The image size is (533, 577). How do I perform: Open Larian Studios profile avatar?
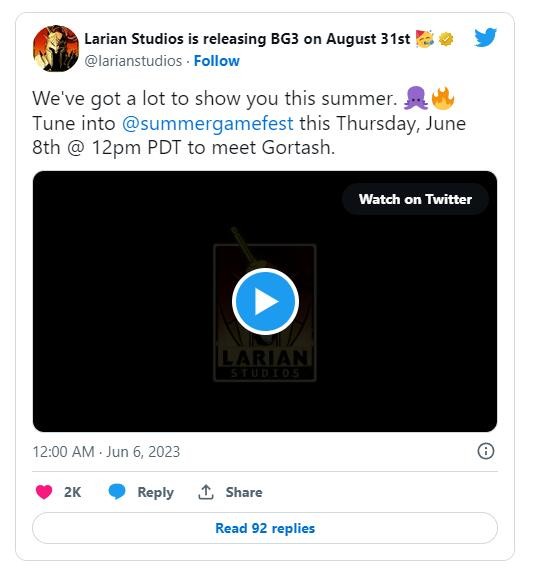point(56,48)
